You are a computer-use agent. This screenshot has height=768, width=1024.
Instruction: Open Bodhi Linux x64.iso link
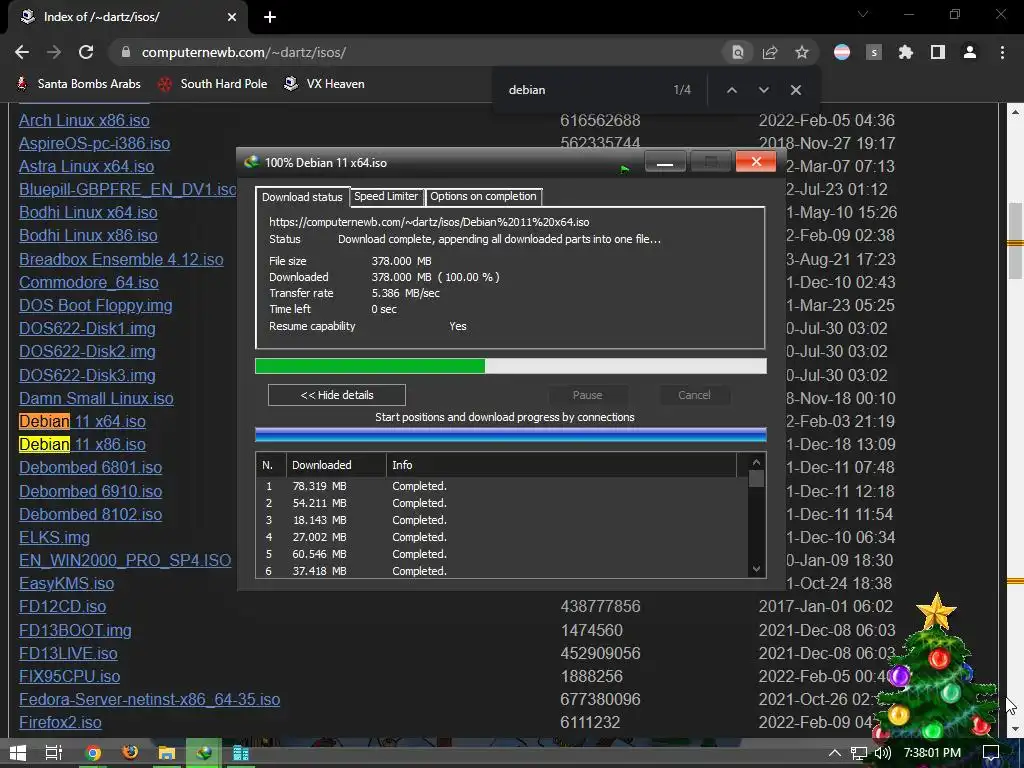88,212
